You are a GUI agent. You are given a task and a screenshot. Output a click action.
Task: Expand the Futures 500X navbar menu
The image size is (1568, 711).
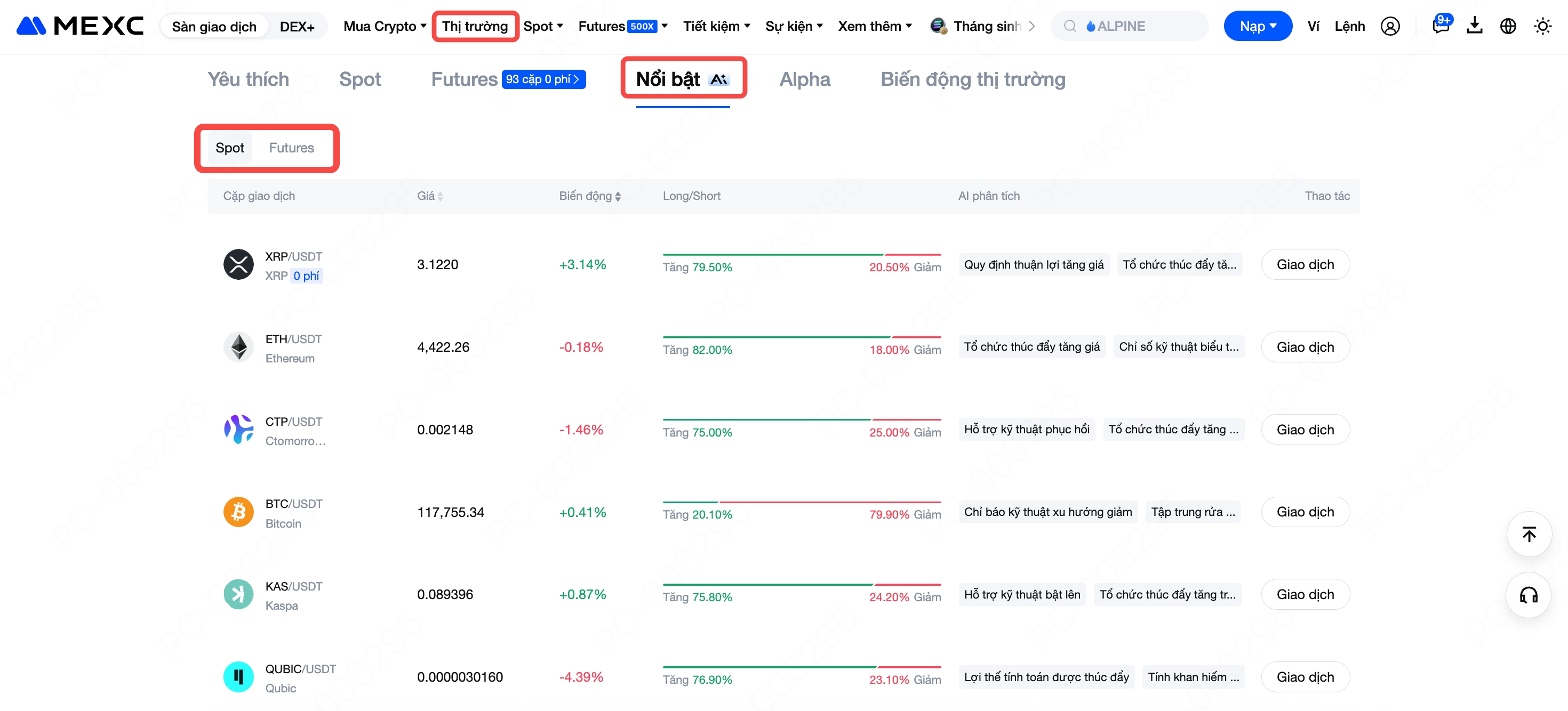point(623,26)
